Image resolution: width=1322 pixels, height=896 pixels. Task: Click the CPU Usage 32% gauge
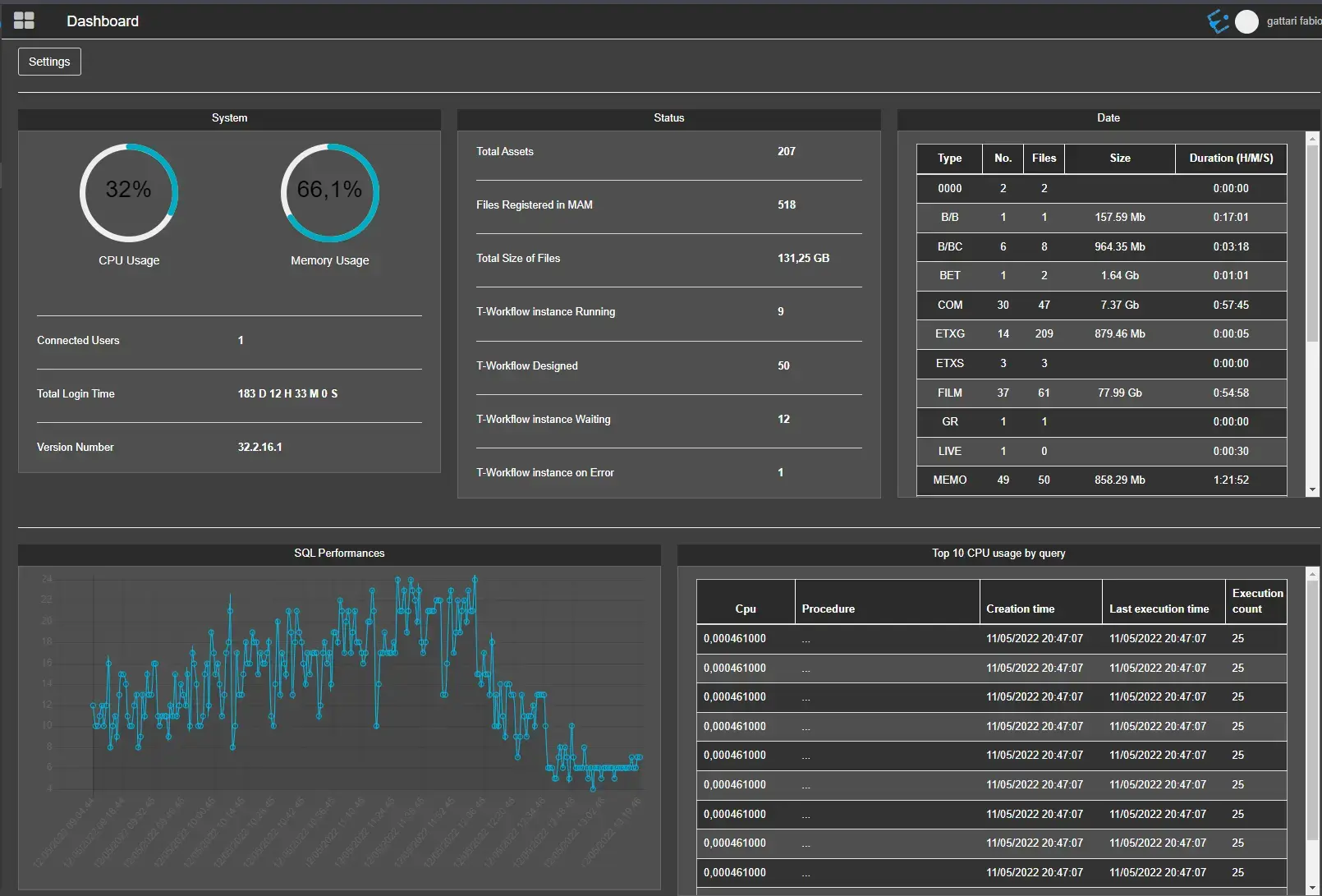click(129, 193)
